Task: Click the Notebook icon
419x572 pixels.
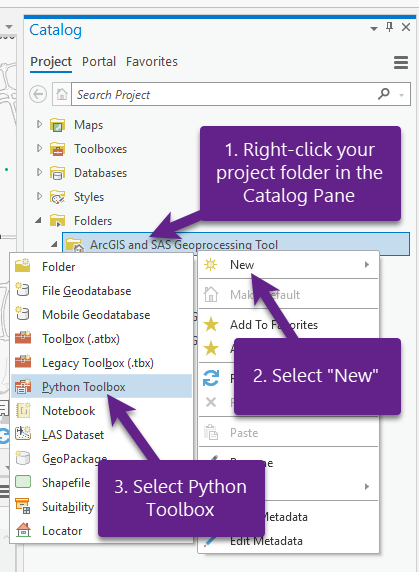Action: (x=23, y=410)
